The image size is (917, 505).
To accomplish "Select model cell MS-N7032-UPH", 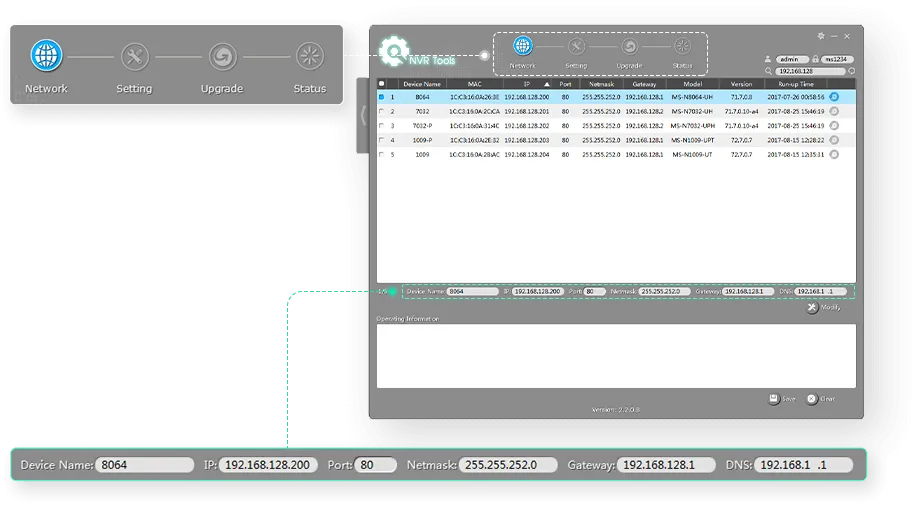I will [x=692, y=126].
